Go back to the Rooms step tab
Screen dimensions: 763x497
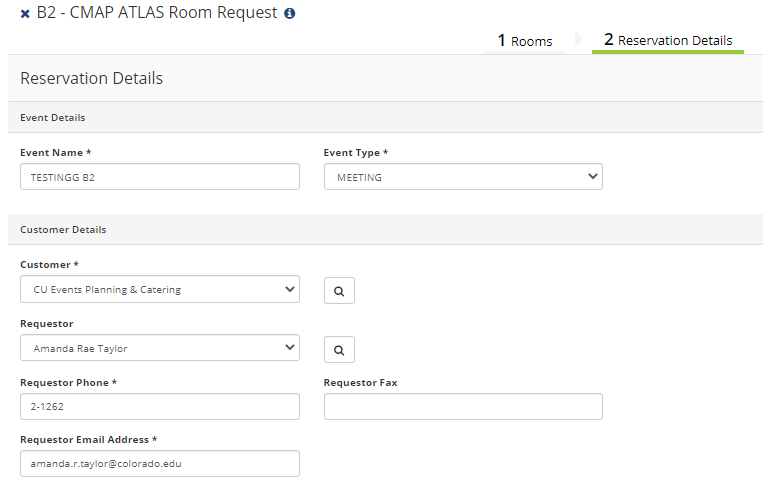(x=525, y=41)
